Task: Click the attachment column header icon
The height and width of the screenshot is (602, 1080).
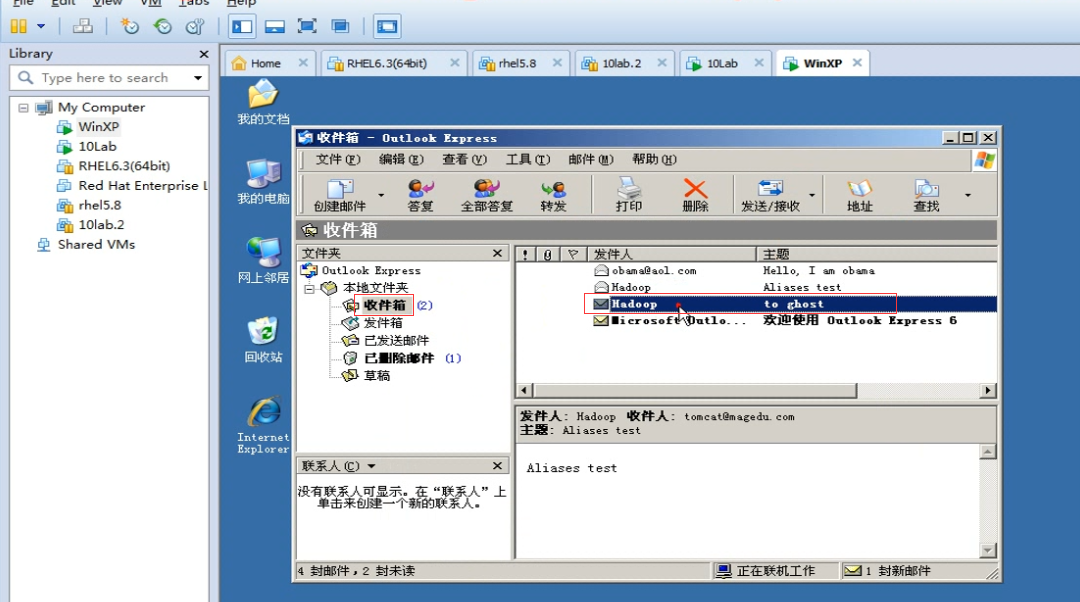Action: [x=548, y=254]
